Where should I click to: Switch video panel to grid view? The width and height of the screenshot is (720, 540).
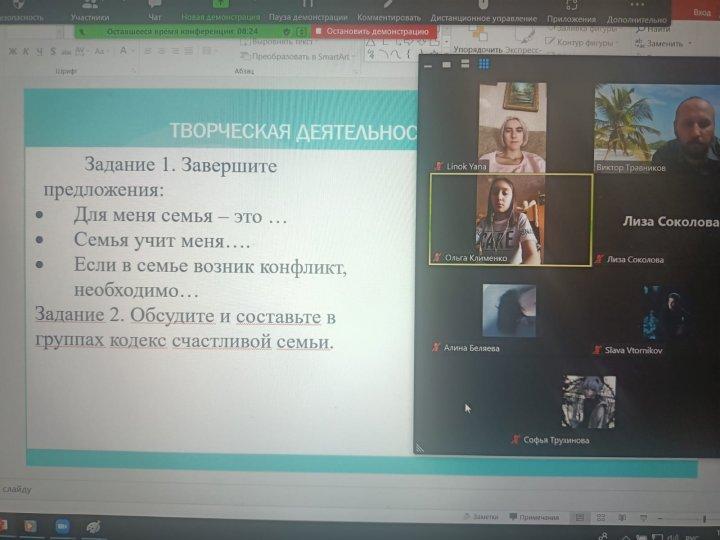pos(484,64)
